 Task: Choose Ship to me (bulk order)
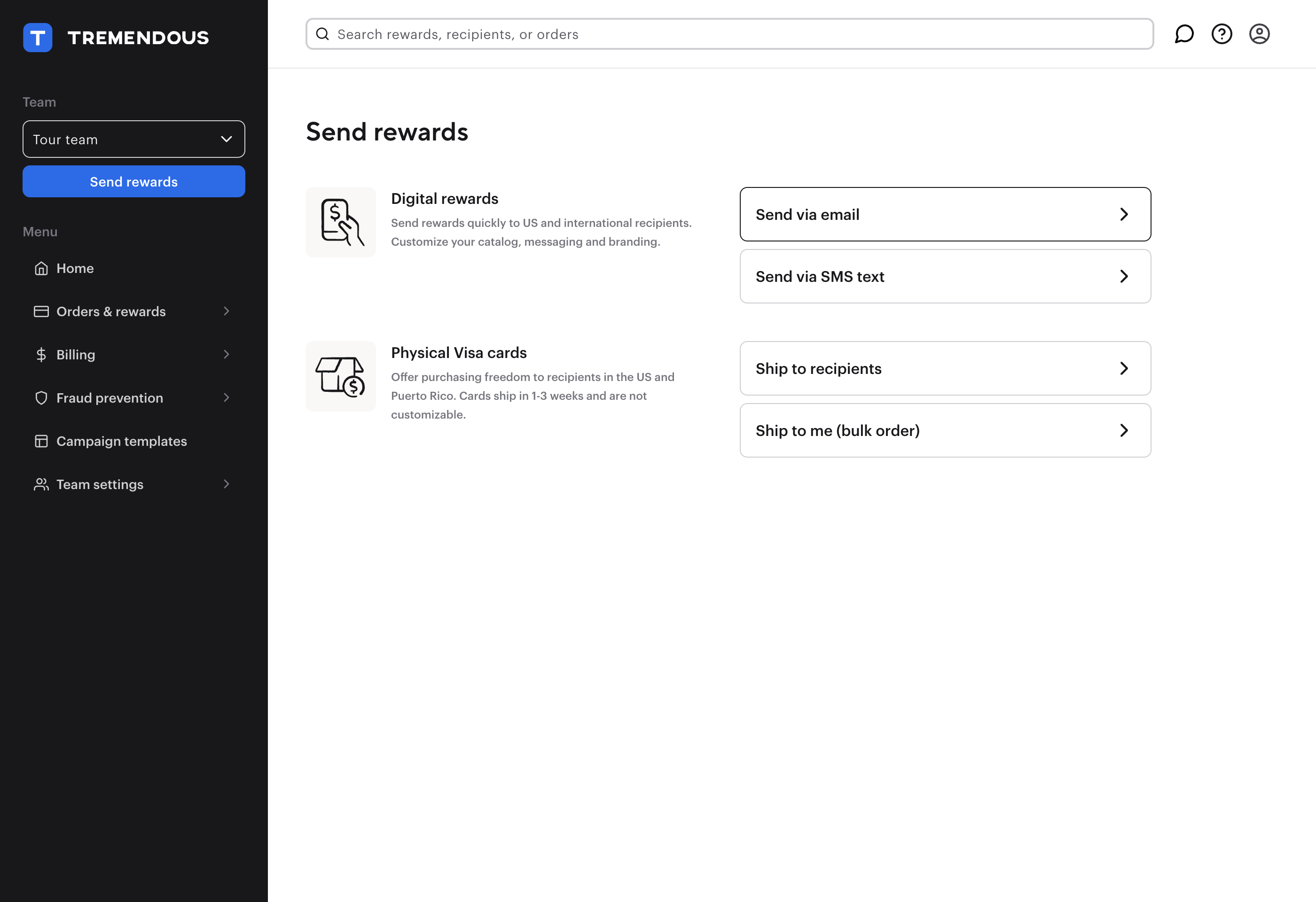click(945, 431)
